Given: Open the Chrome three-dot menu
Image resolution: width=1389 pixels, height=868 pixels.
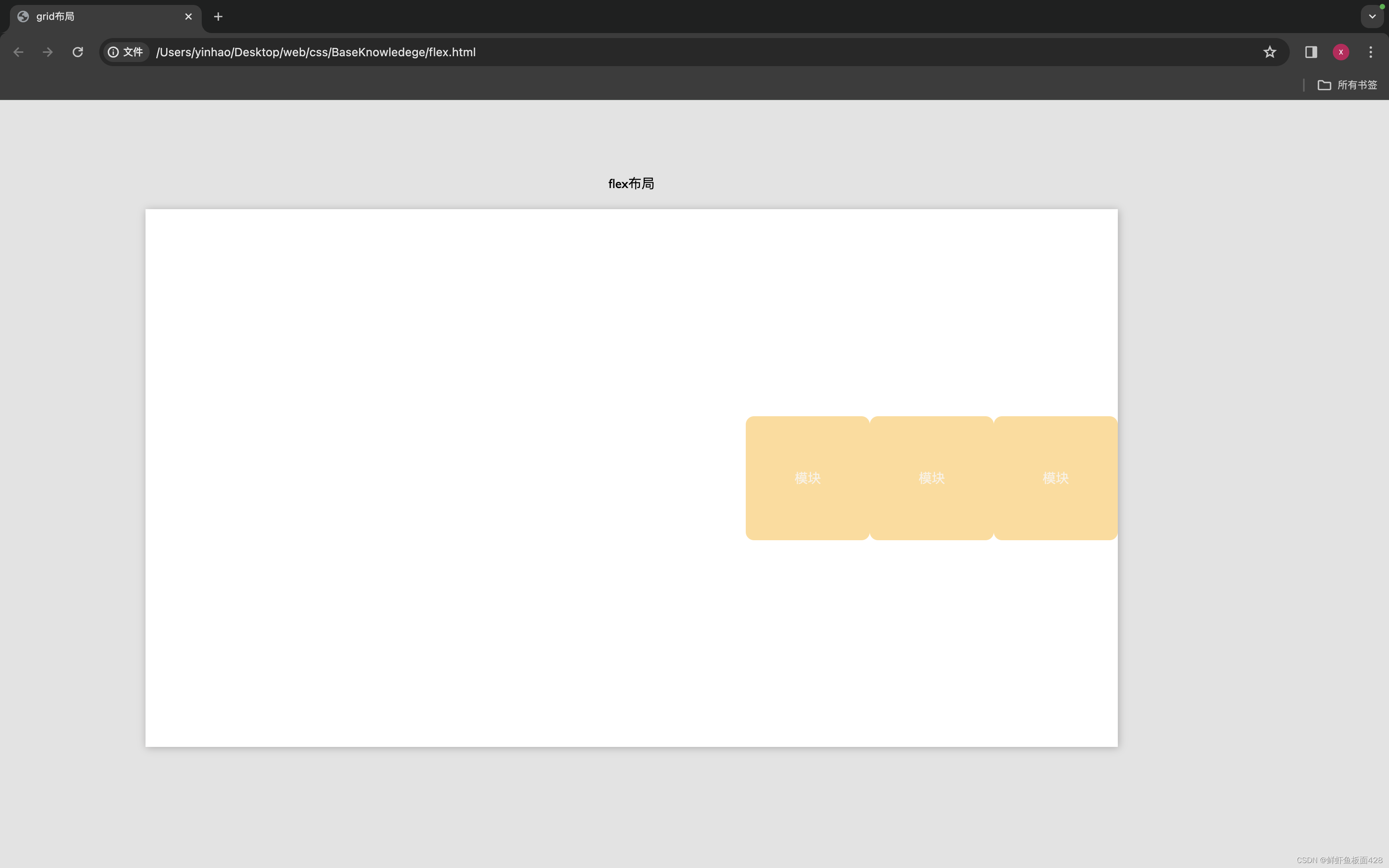Looking at the screenshot, I should [1371, 52].
